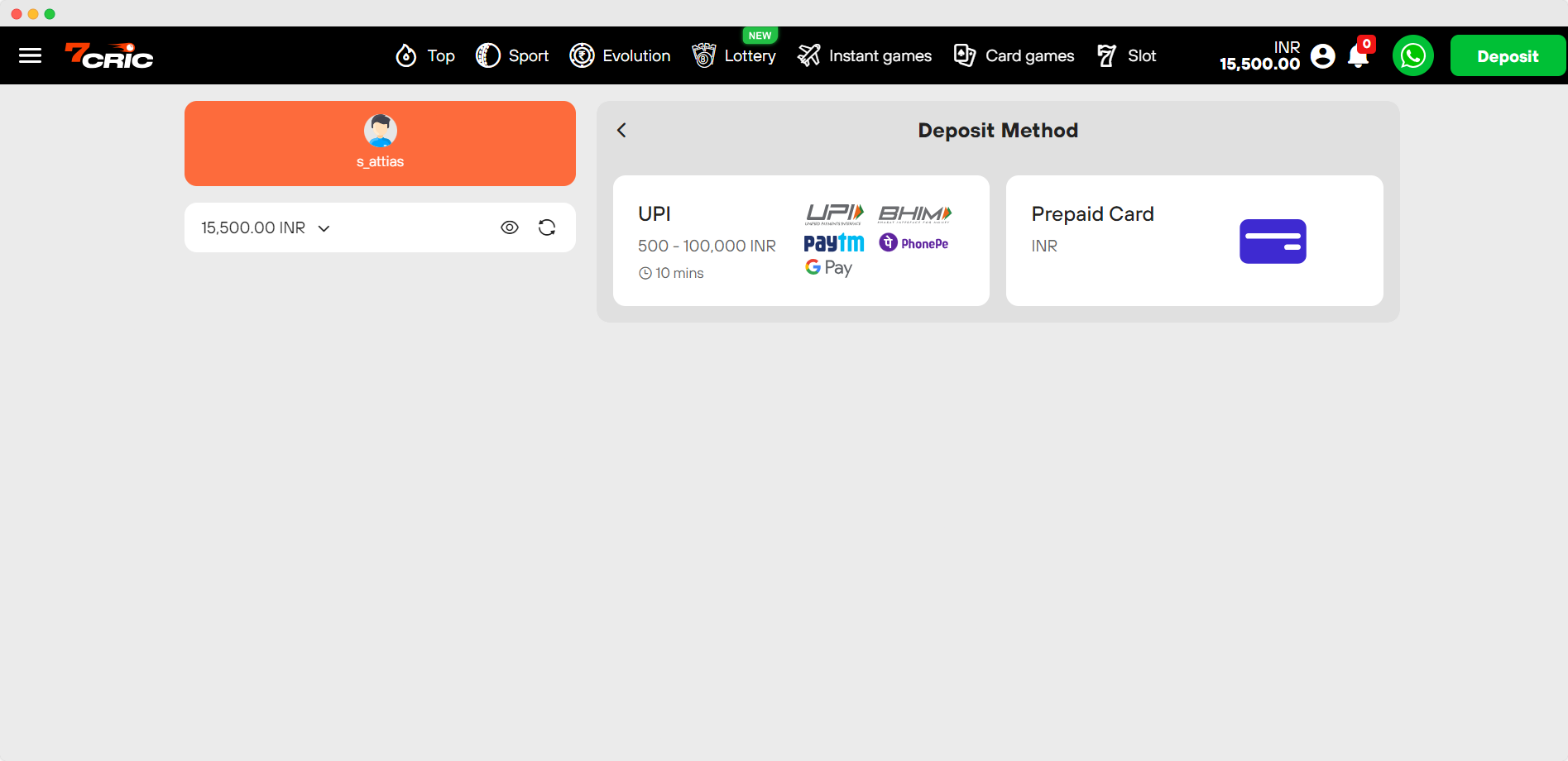Click the PhonePe logo
The width and height of the screenshot is (1568, 761).
[x=914, y=243]
